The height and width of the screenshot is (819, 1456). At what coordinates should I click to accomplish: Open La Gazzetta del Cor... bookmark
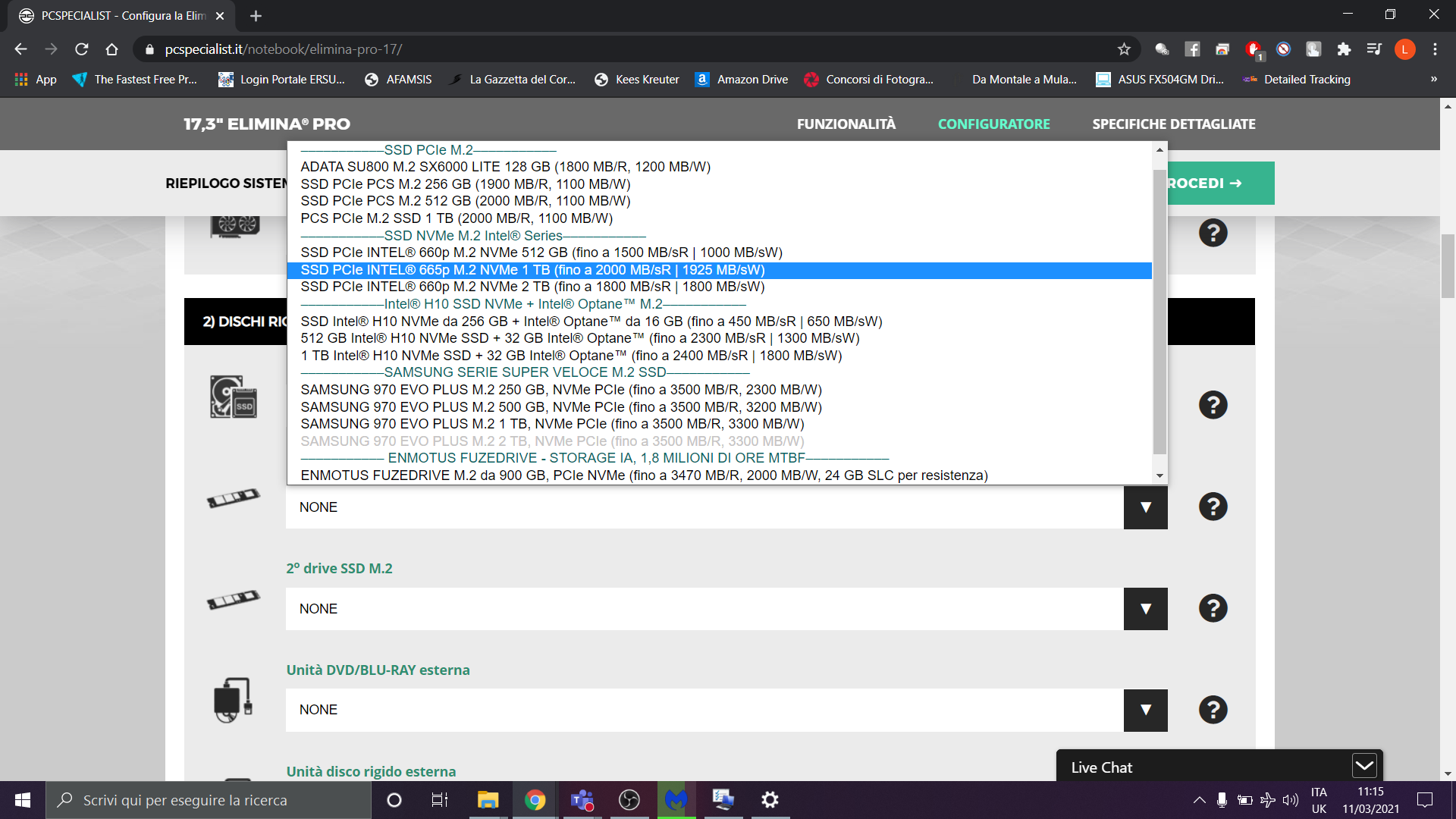pyautogui.click(x=512, y=80)
